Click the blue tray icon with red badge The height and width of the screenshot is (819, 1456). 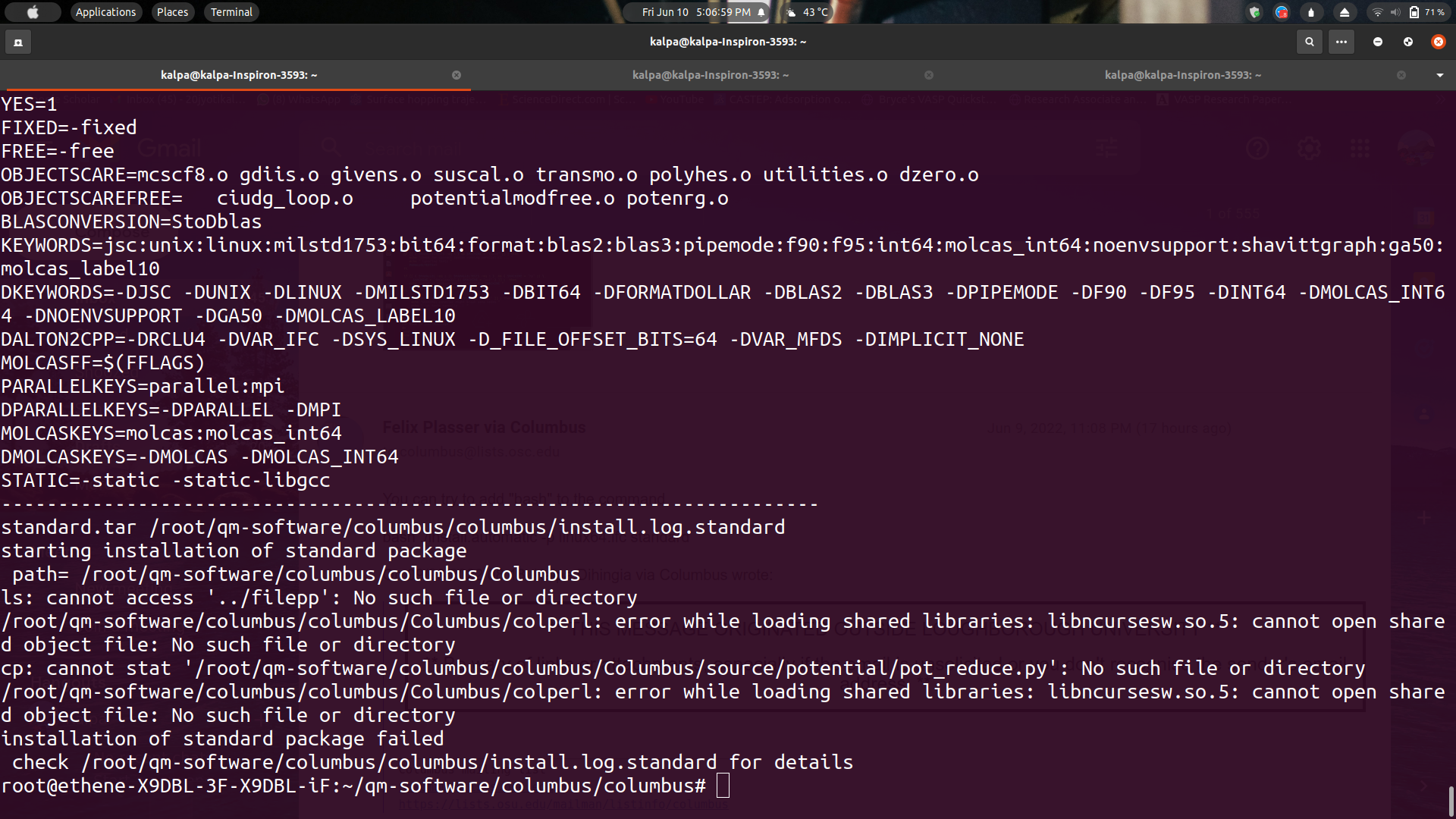[x=1282, y=12]
